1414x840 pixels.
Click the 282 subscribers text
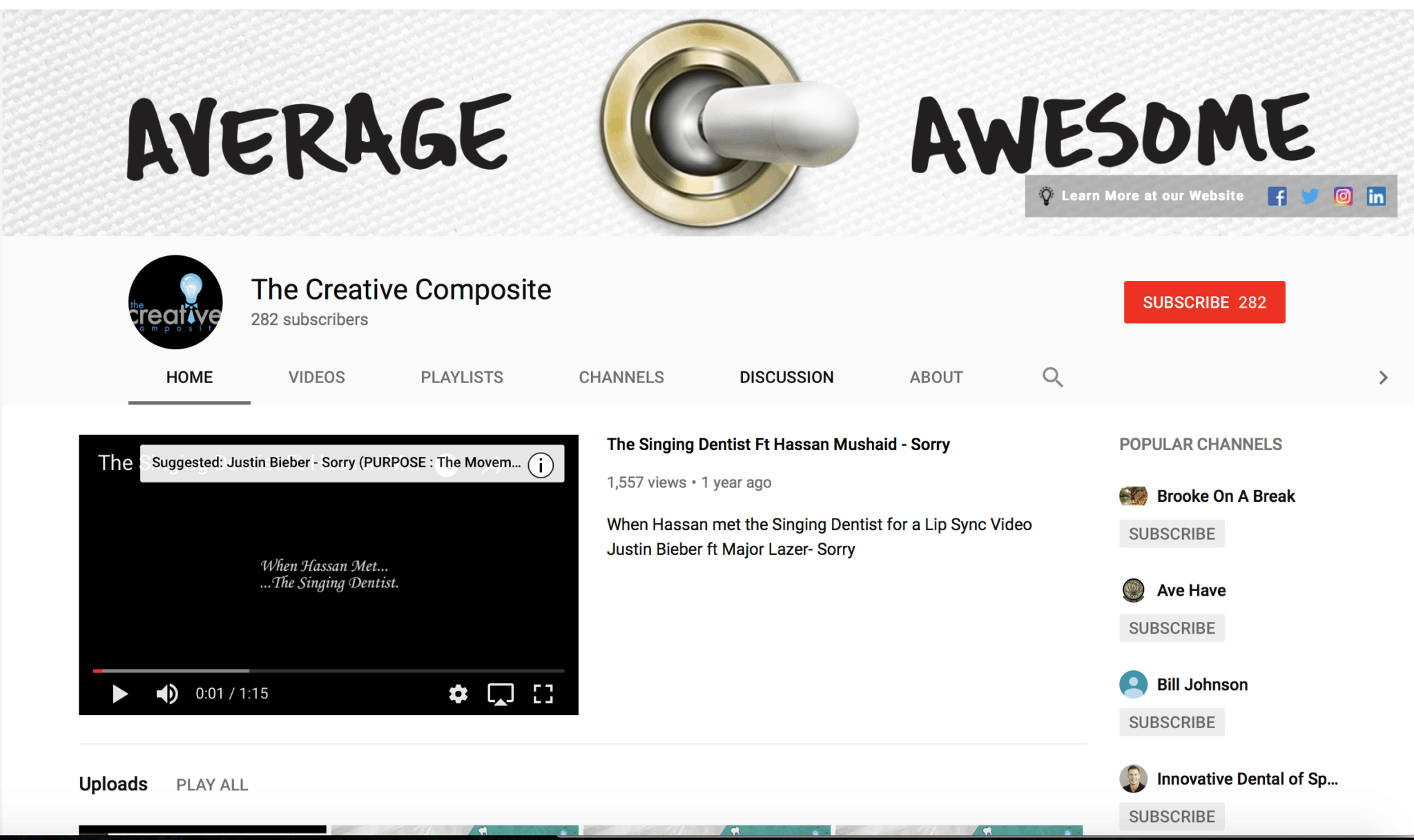(309, 320)
